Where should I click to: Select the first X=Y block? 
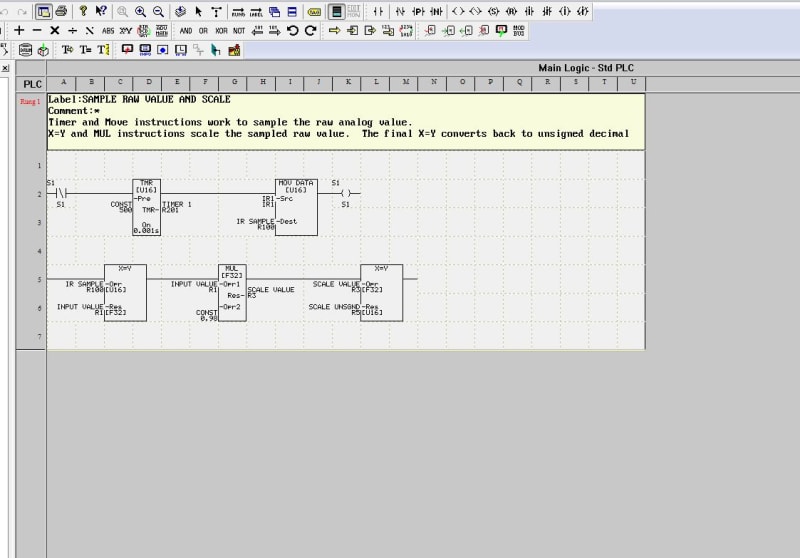click(126, 293)
